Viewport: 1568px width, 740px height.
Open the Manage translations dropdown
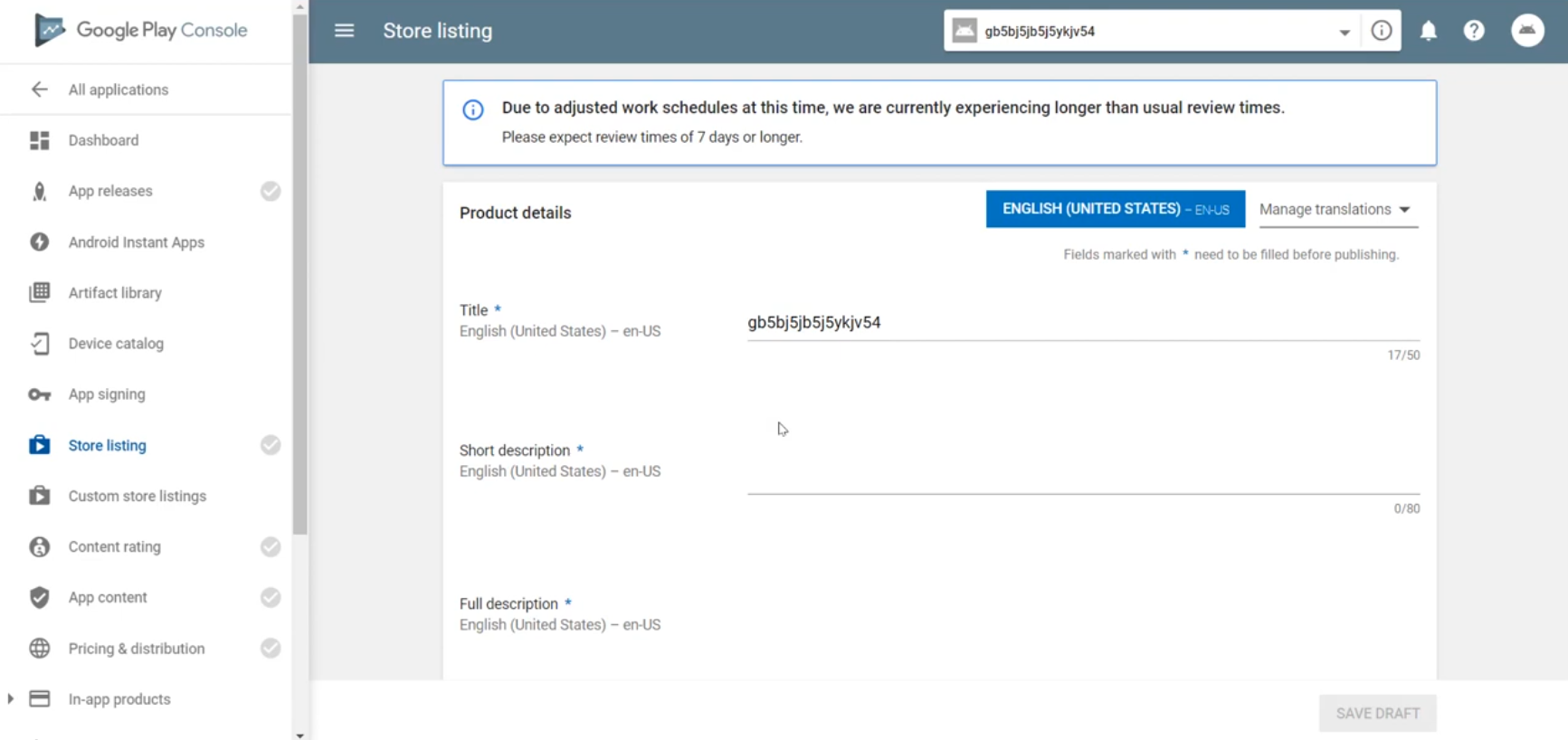(x=1335, y=210)
